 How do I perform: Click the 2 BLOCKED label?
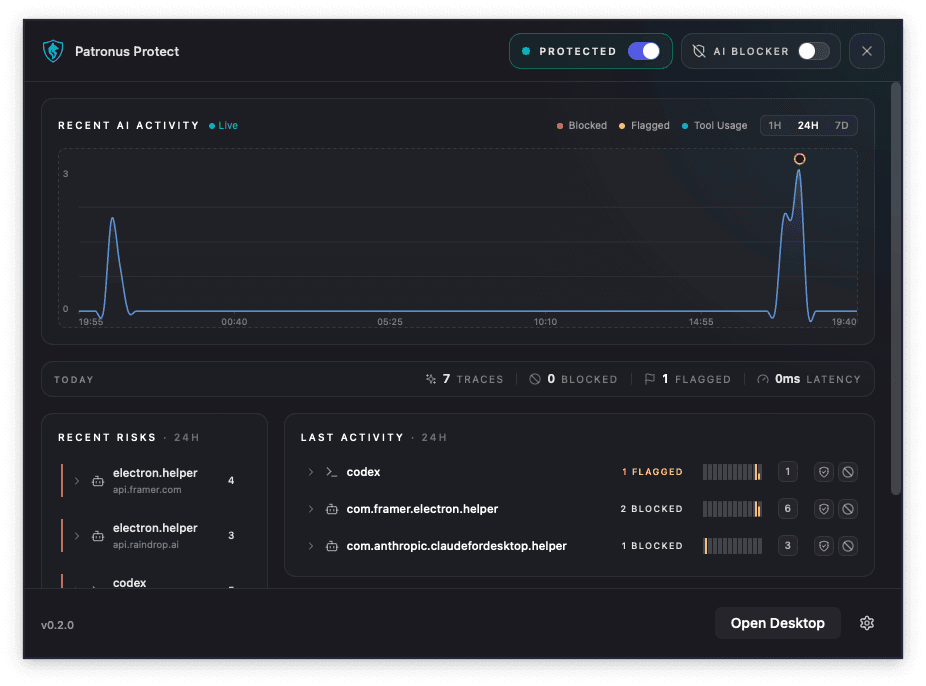[x=651, y=509]
